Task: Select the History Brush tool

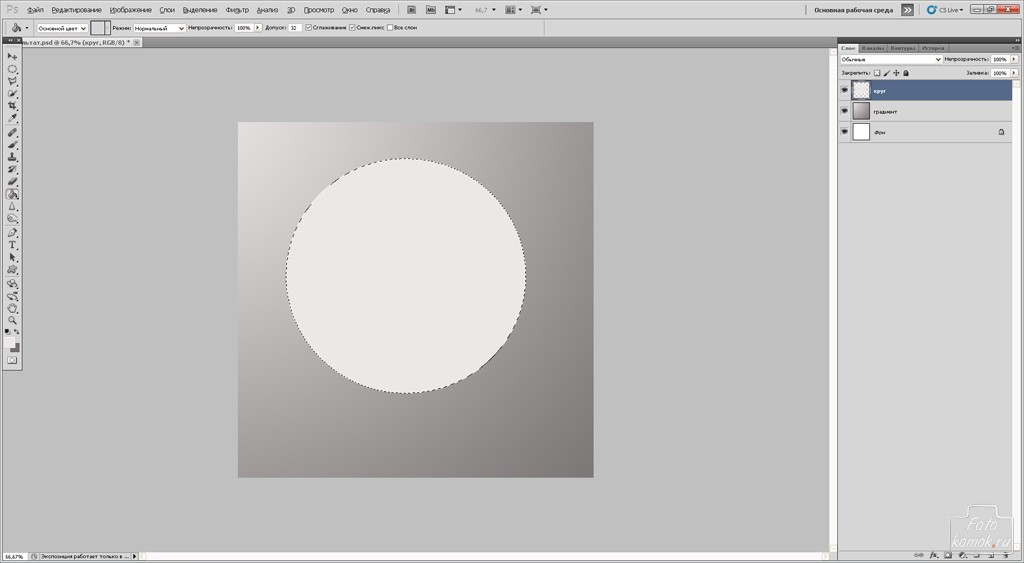Action: (12, 170)
